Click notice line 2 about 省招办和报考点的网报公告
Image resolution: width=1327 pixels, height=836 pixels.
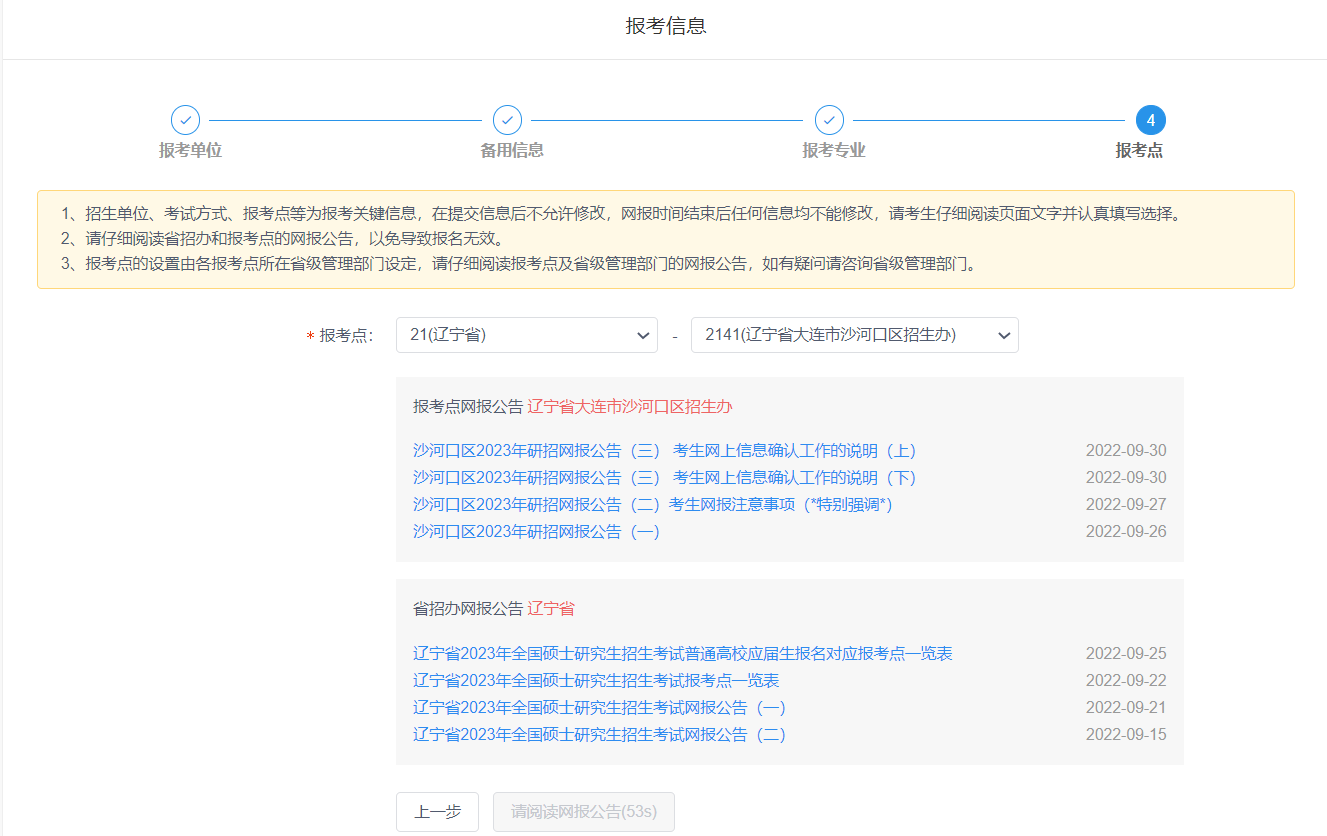point(282,239)
